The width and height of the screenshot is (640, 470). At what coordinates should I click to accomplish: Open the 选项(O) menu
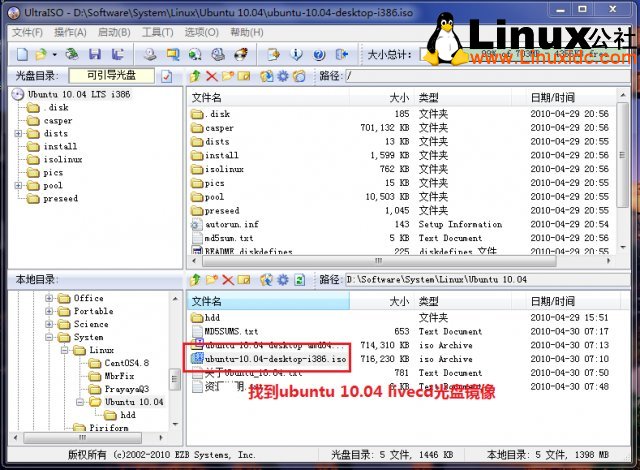pyautogui.click(x=202, y=32)
